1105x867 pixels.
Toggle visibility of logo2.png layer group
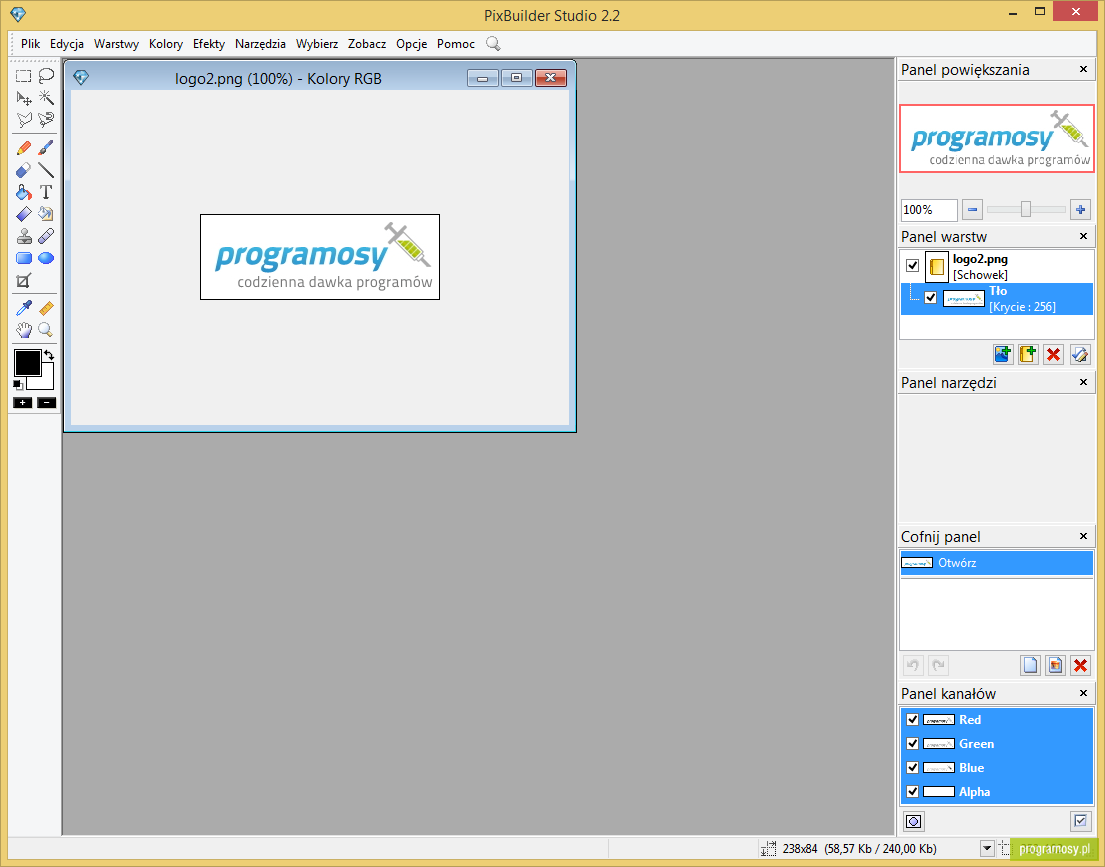[913, 266]
